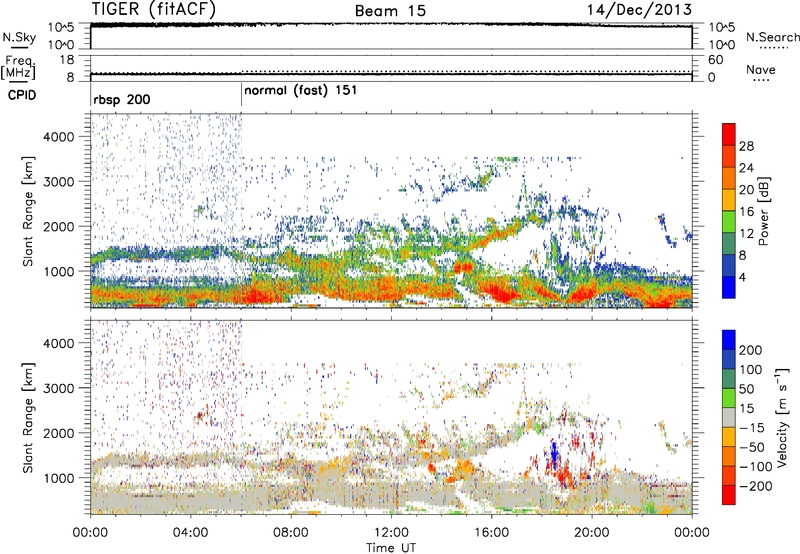Click the 16 dB colorbar label

coord(746,212)
